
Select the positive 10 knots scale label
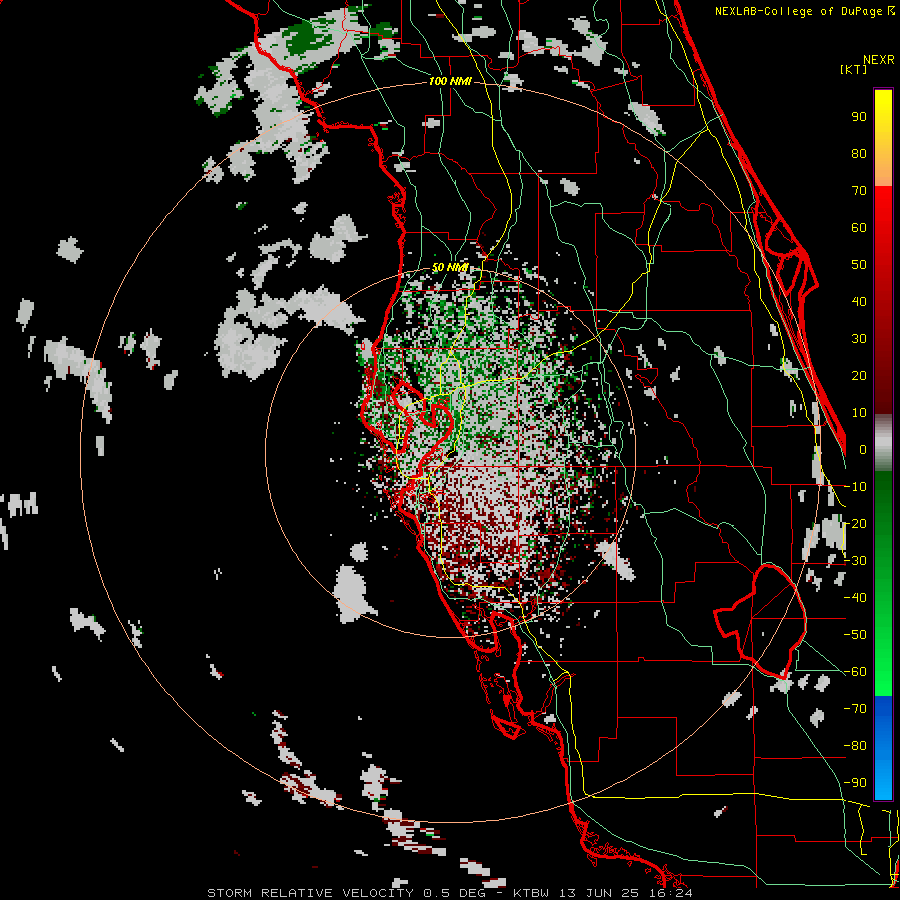(859, 413)
